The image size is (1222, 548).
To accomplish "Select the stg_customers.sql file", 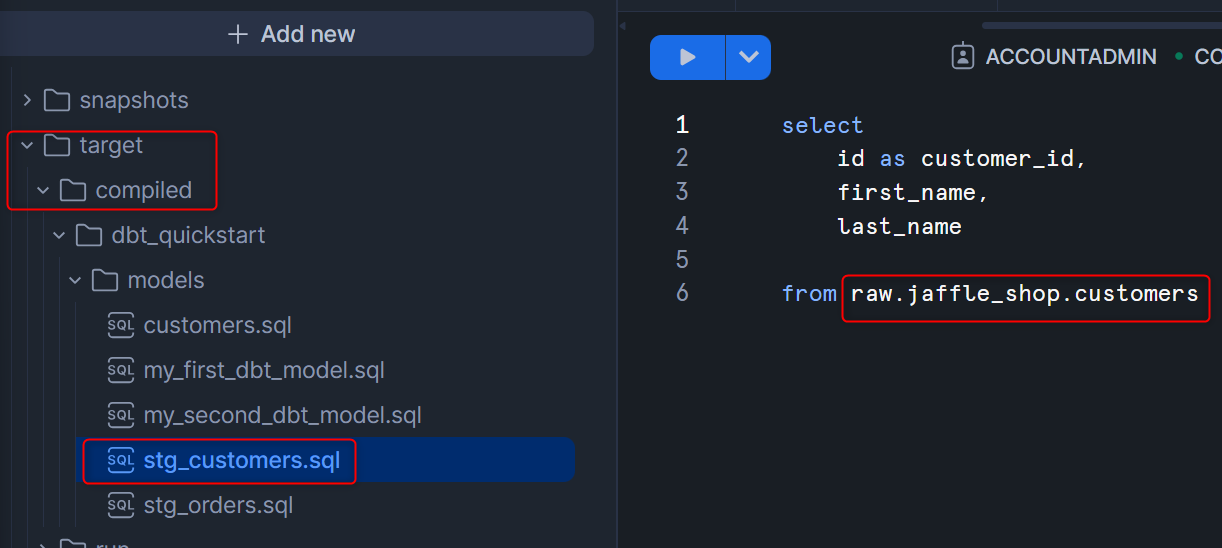I will pyautogui.click(x=242, y=460).
